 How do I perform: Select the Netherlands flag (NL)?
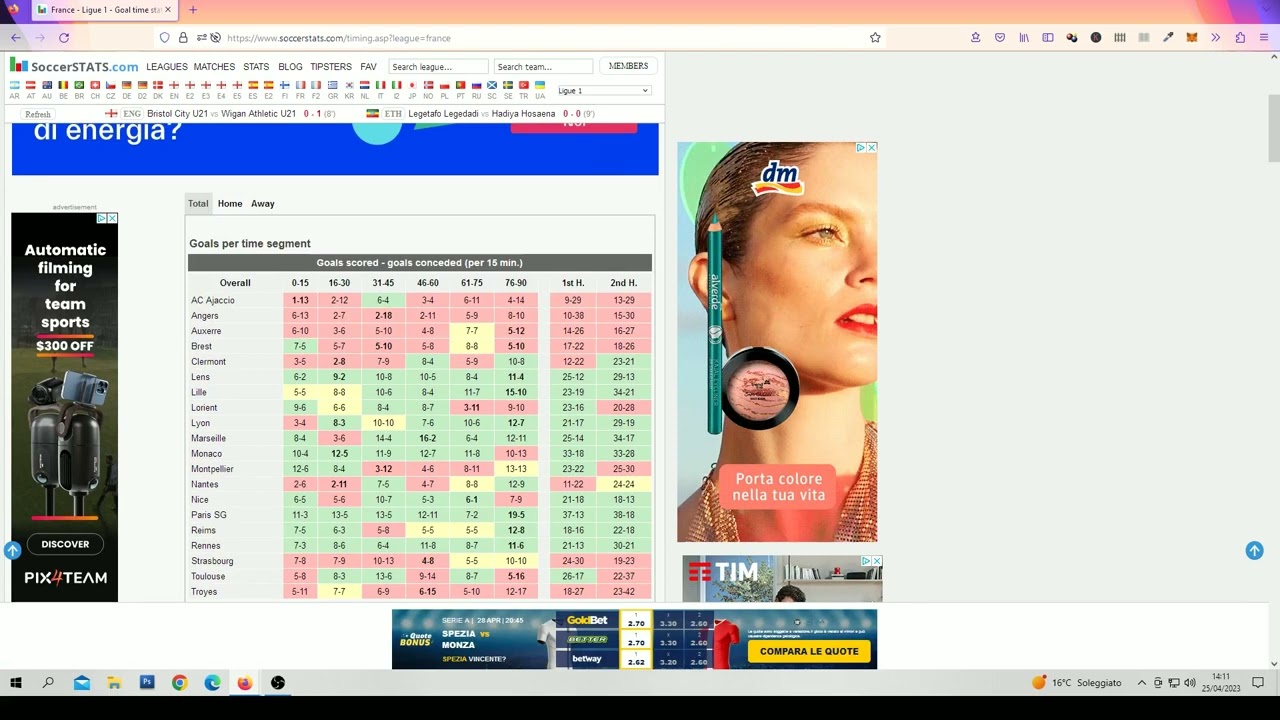(x=365, y=86)
